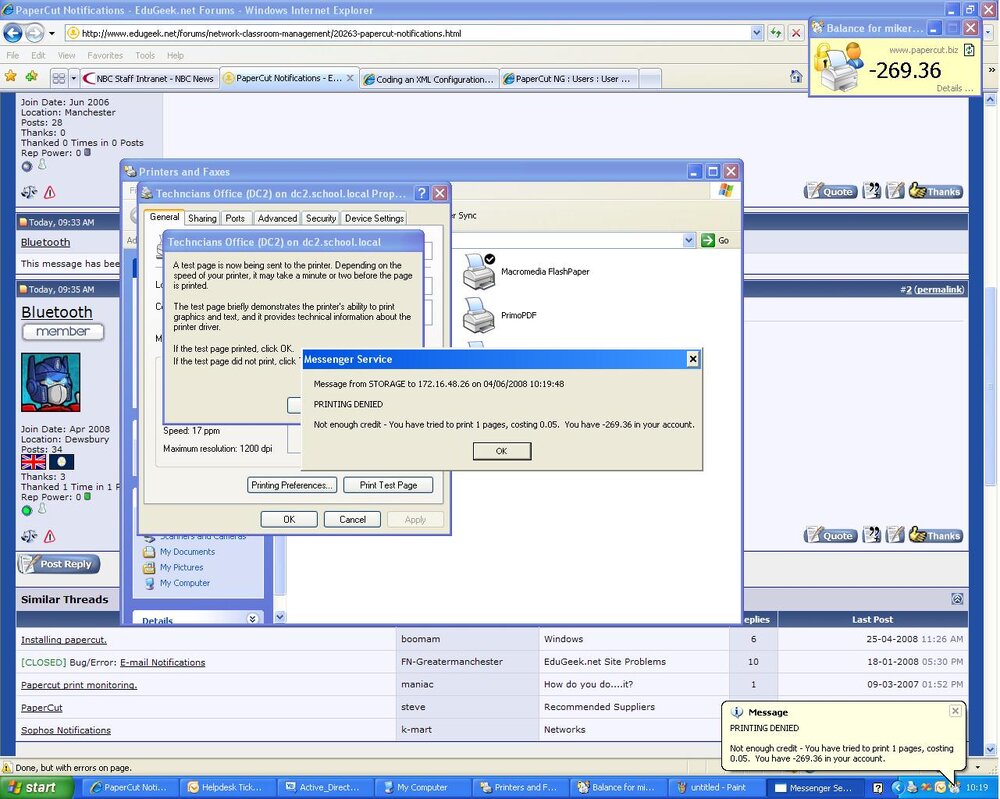The height and width of the screenshot is (799, 1000).
Task: Switch to the Security tab
Action: (x=321, y=218)
